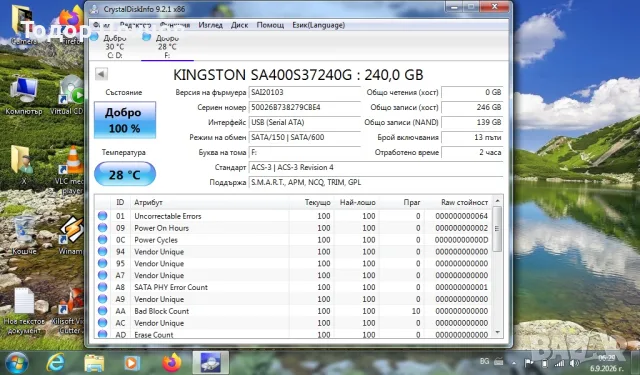Viewport: 640px width, 375px height.
Task: Click the BG input language indicator
Action: (484, 362)
